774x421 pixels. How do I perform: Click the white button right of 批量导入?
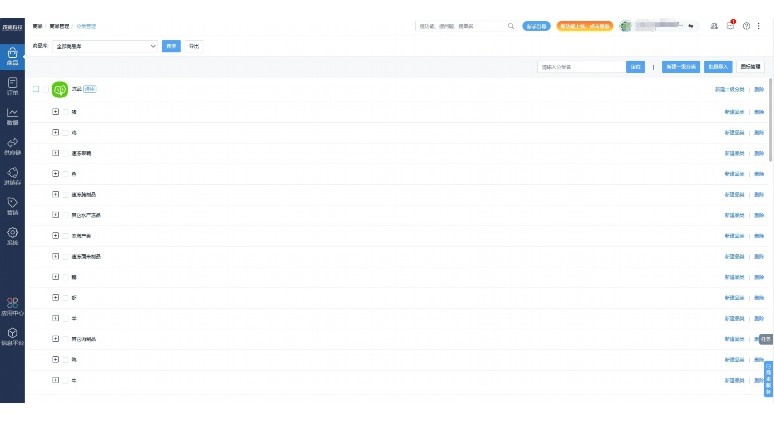750,67
